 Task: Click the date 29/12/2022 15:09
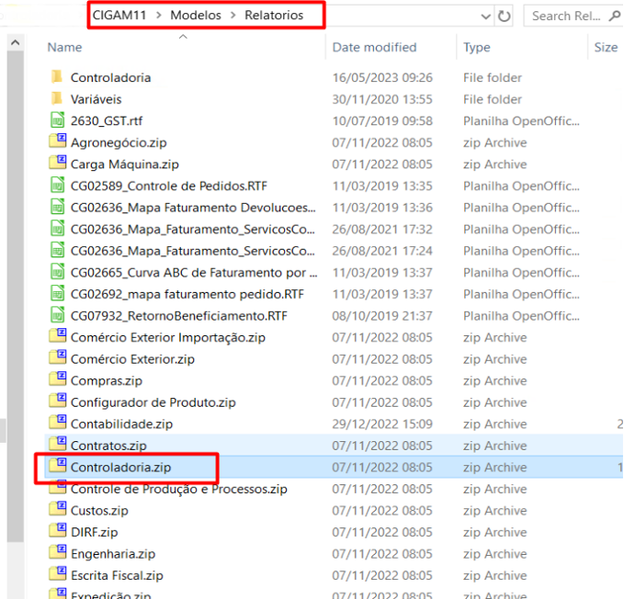[x=382, y=424]
